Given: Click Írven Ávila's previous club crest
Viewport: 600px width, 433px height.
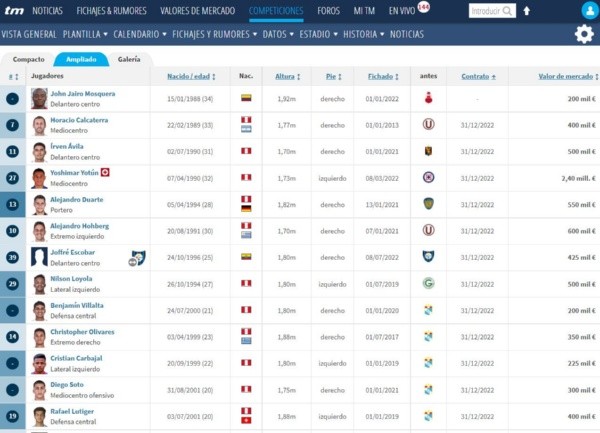Looking at the screenshot, I should pyautogui.click(x=428, y=151).
